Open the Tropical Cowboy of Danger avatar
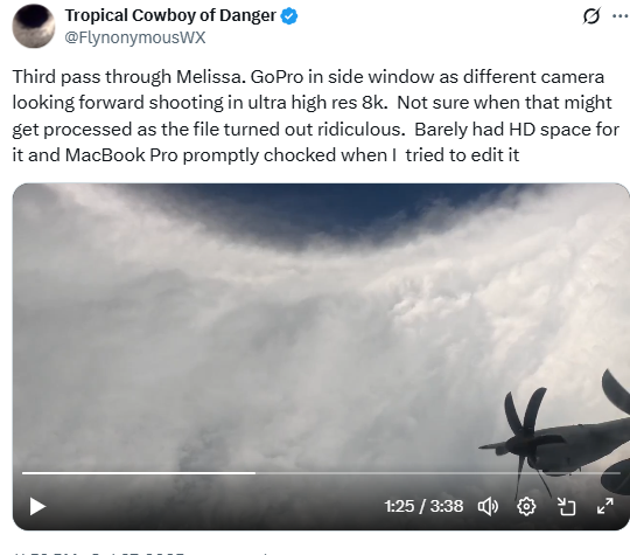The width and height of the screenshot is (630, 555). [x=34, y=26]
